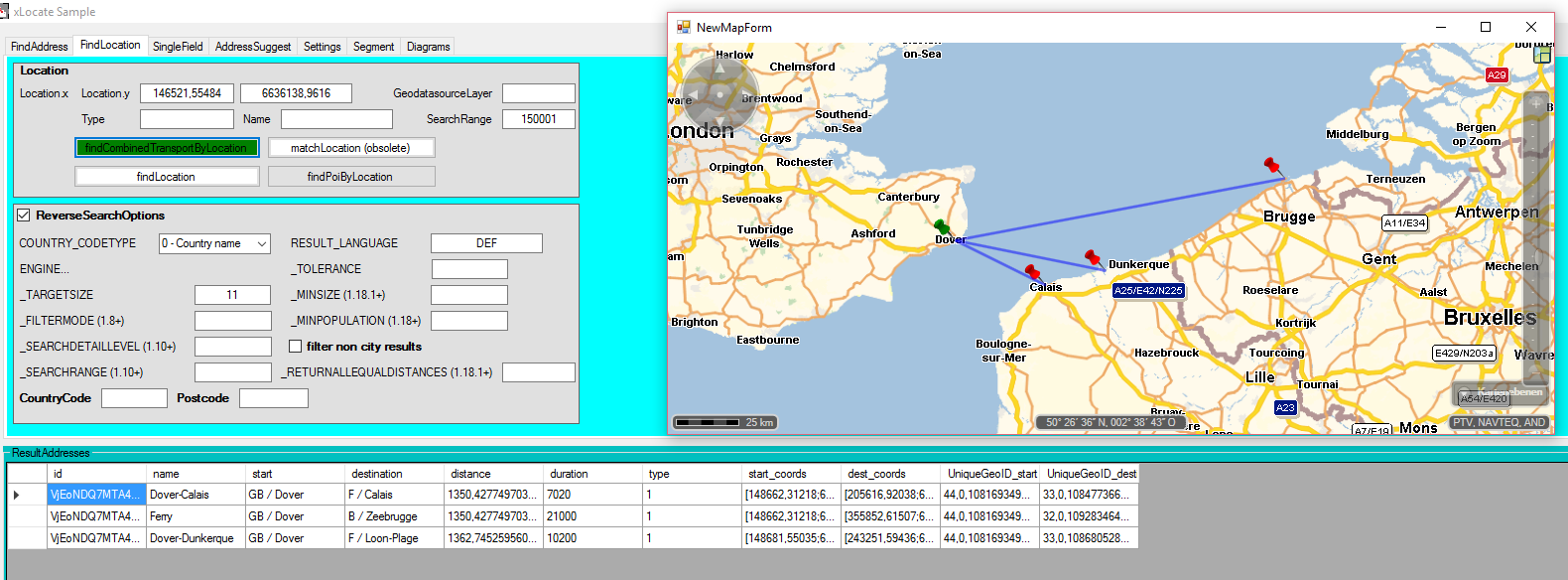Viewport: 1568px width, 580px height.
Task: Open the map overview icon top-right
Action: tap(1542, 55)
